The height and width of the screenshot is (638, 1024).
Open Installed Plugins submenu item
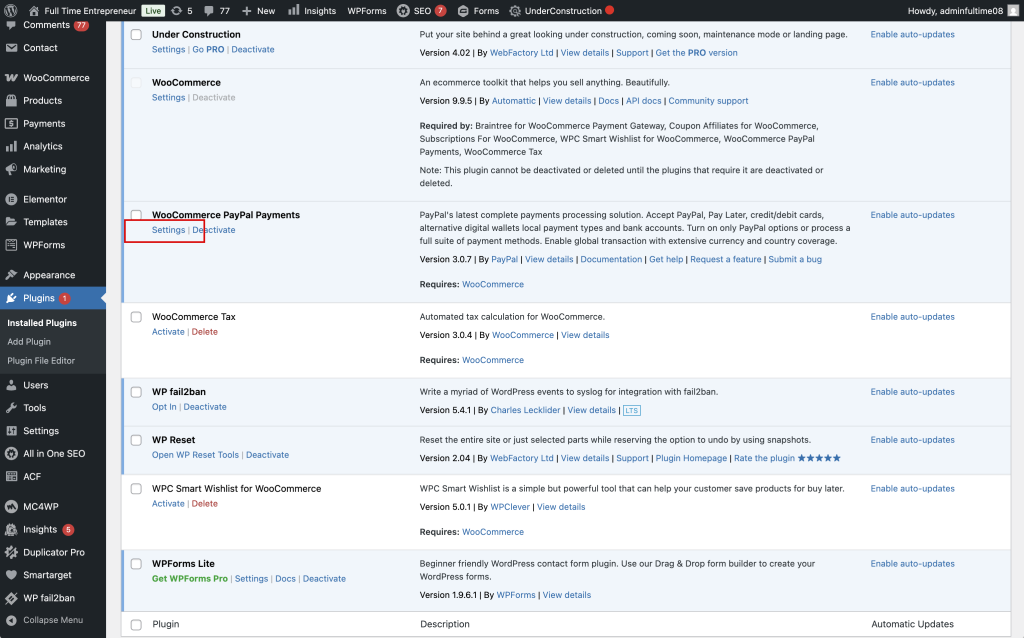click(x=42, y=323)
